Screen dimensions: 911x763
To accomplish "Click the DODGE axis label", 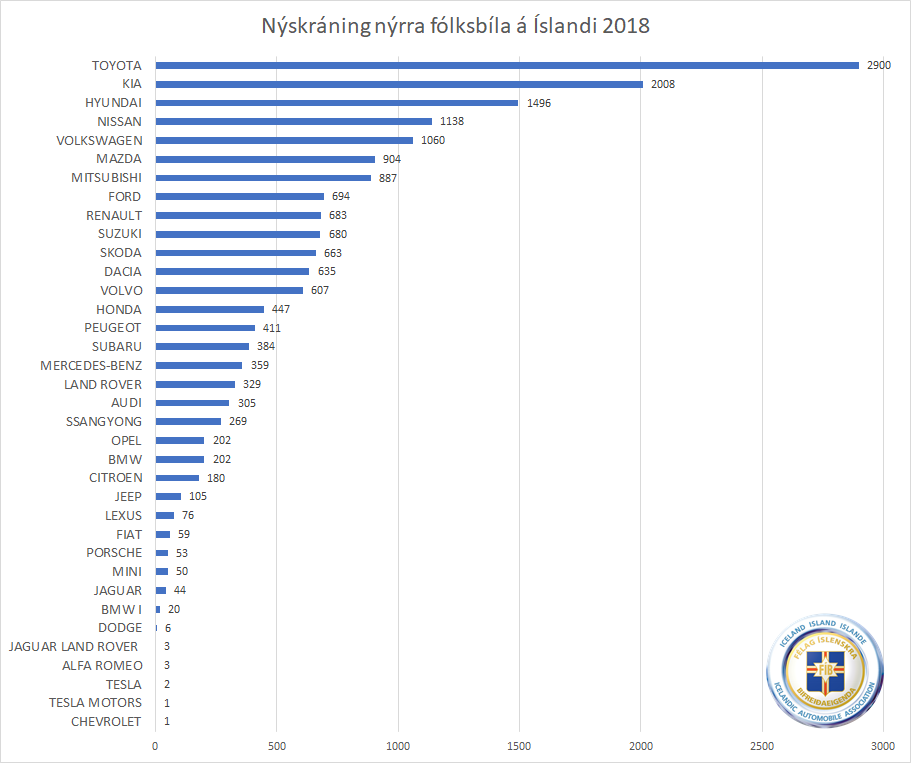I will tap(120, 628).
